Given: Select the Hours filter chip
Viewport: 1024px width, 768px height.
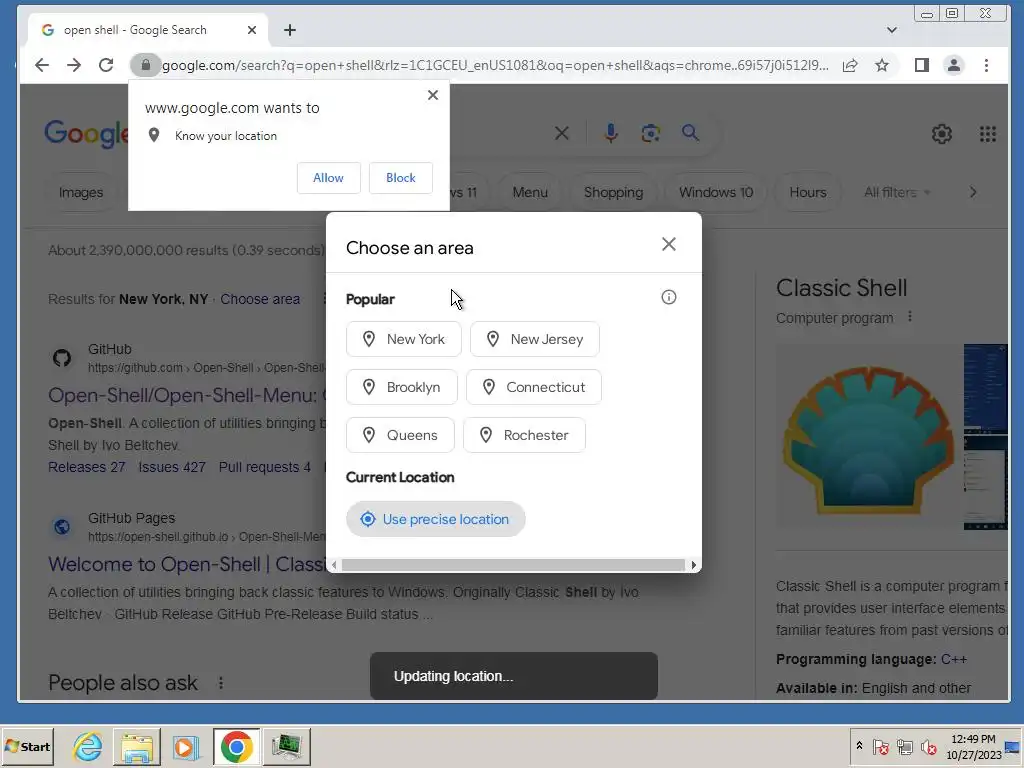Looking at the screenshot, I should 808,193.
